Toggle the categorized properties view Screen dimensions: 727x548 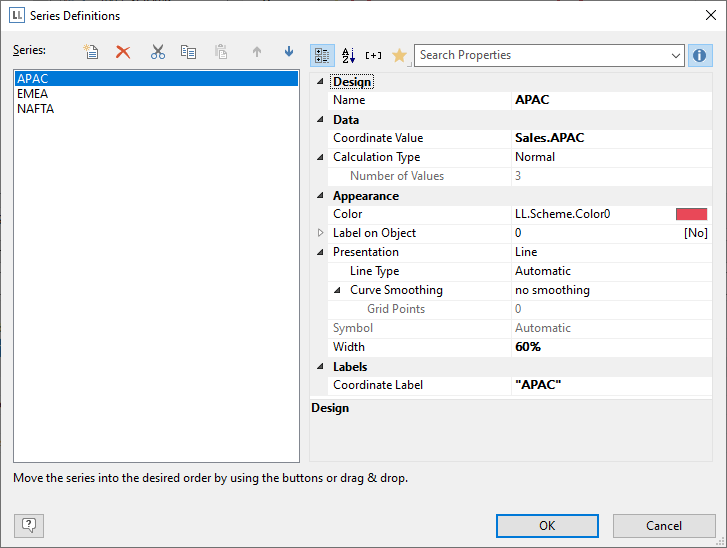click(x=323, y=56)
